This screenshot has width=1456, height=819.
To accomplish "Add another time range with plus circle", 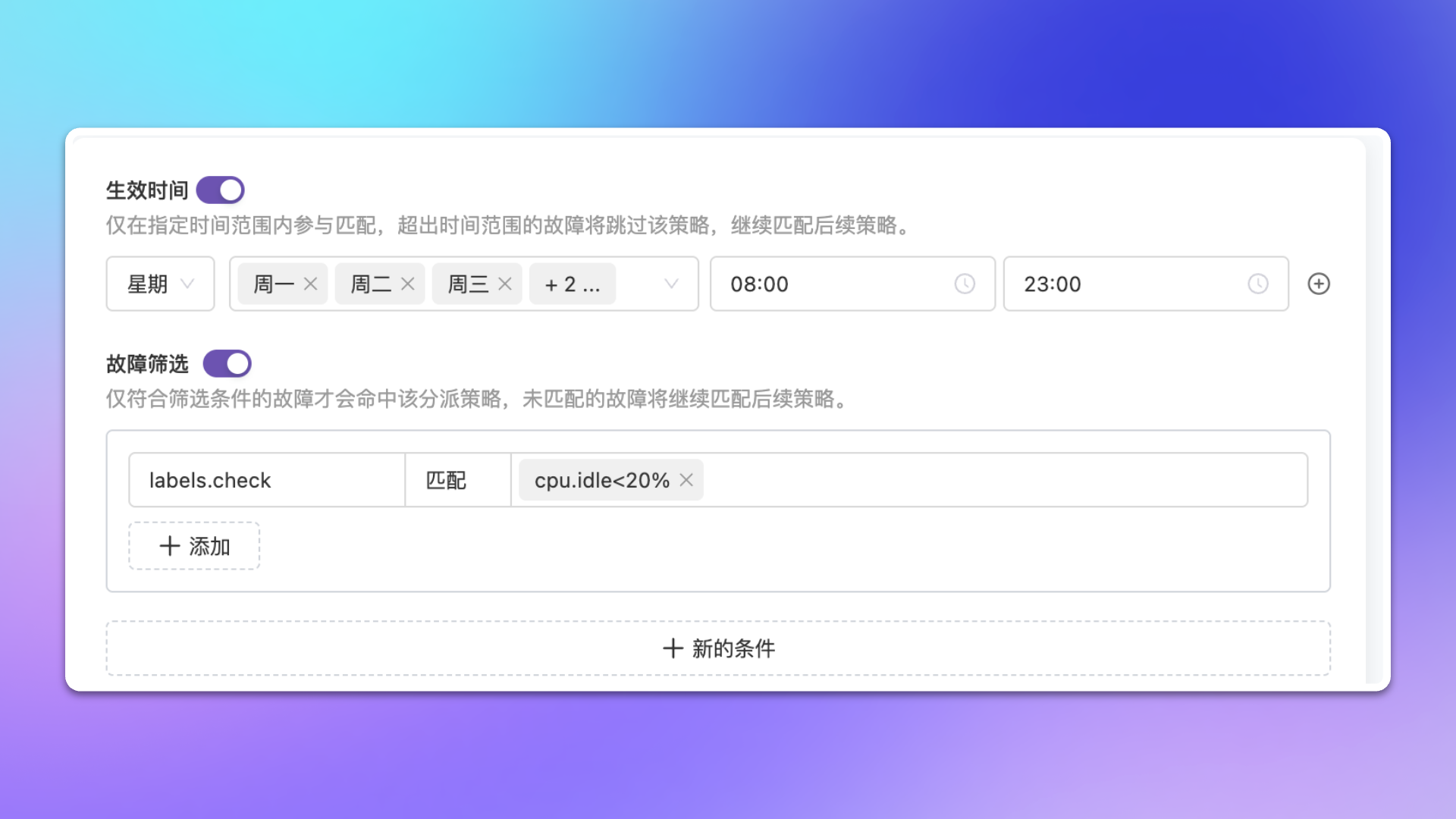I will (1319, 284).
